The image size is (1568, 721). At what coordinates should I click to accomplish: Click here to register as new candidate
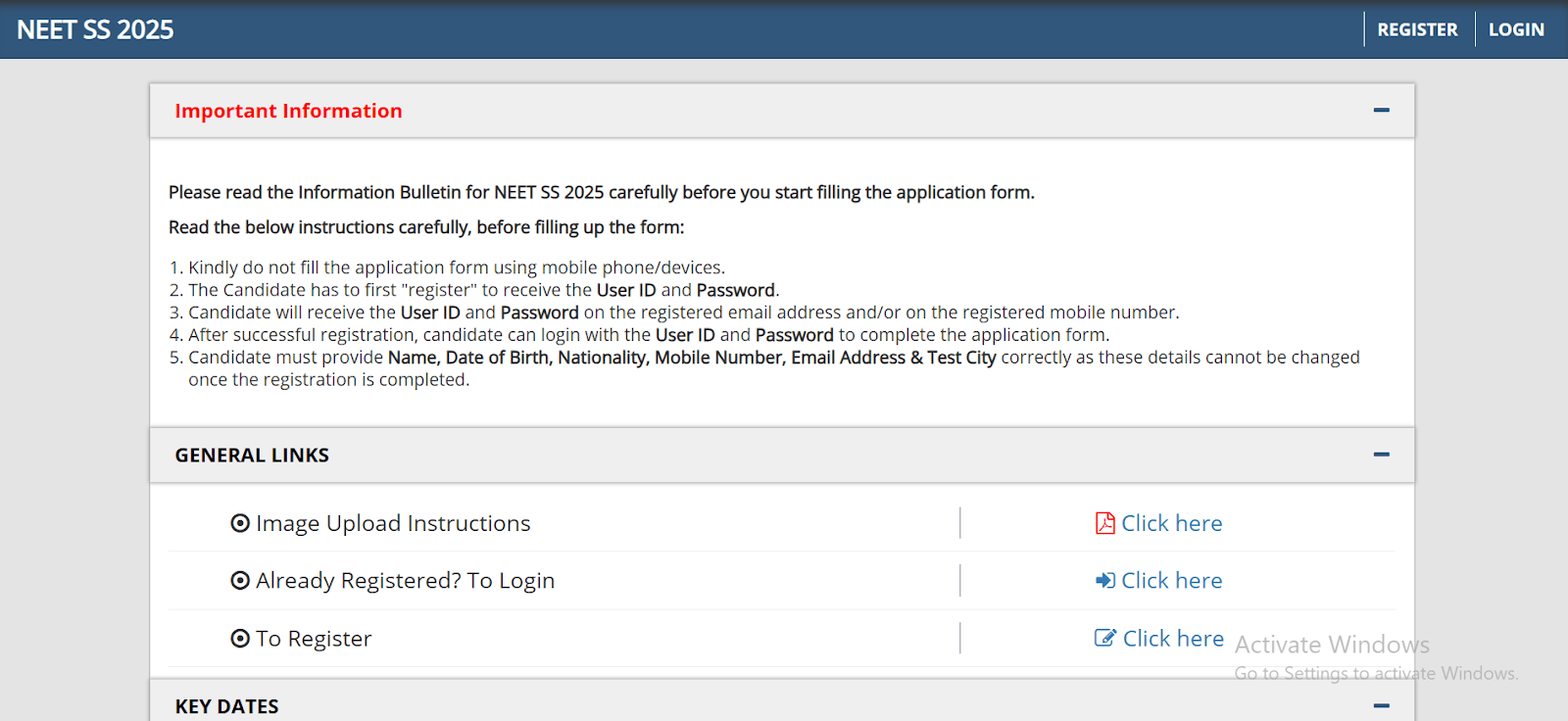pyautogui.click(x=1172, y=638)
